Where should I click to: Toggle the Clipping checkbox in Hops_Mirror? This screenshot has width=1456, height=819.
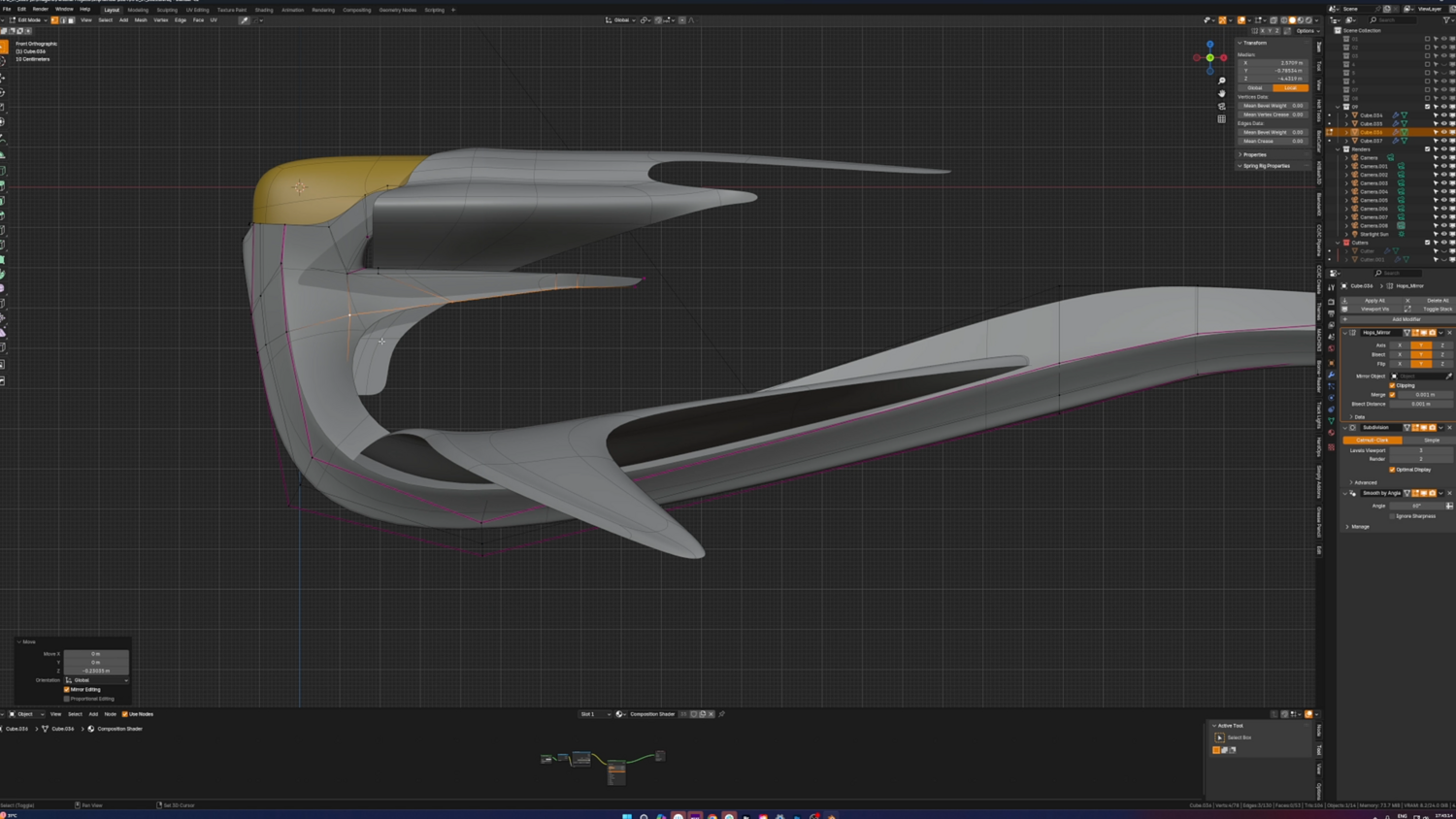click(x=1393, y=385)
